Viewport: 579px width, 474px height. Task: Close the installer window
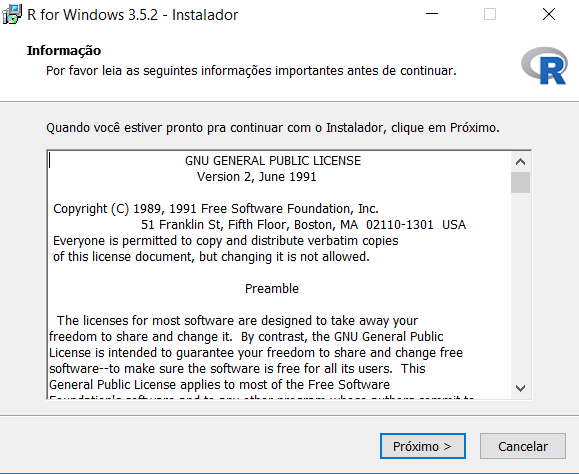pyautogui.click(x=549, y=14)
